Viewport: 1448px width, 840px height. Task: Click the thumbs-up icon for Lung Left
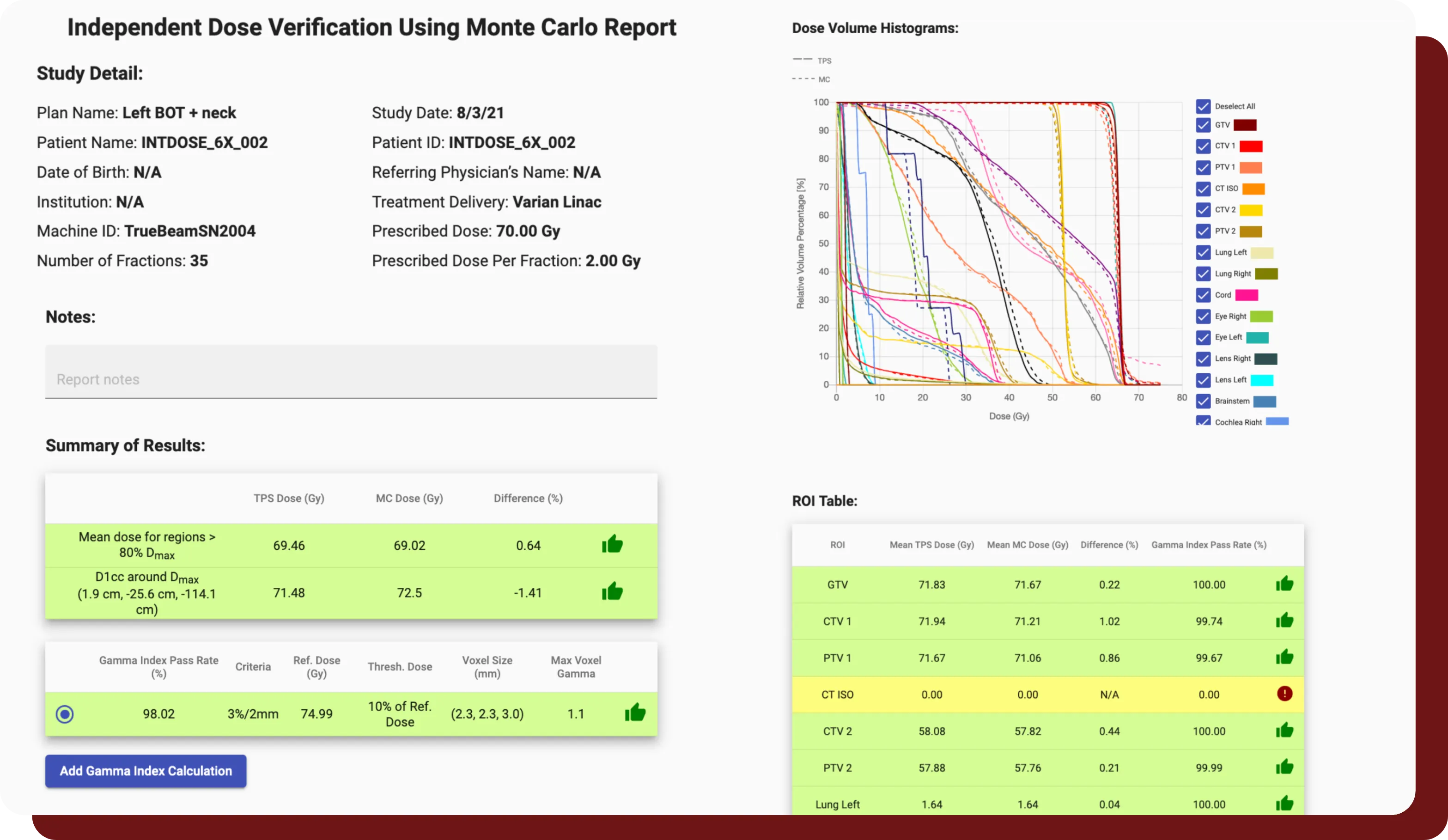[1285, 804]
